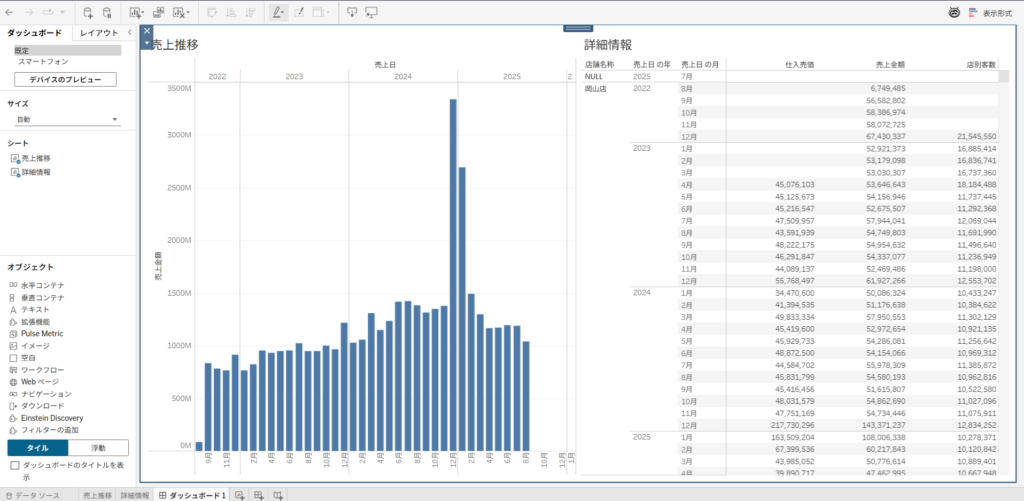Open the 売上推移 sheet tab at the bottom

coord(97,496)
